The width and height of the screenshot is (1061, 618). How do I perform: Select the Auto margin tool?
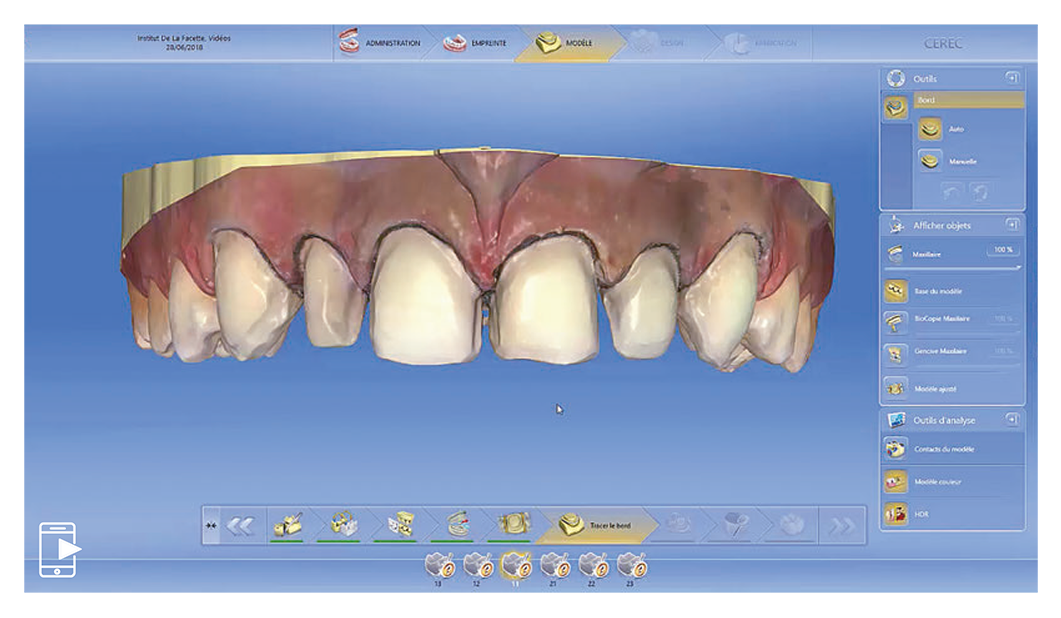[x=931, y=128]
